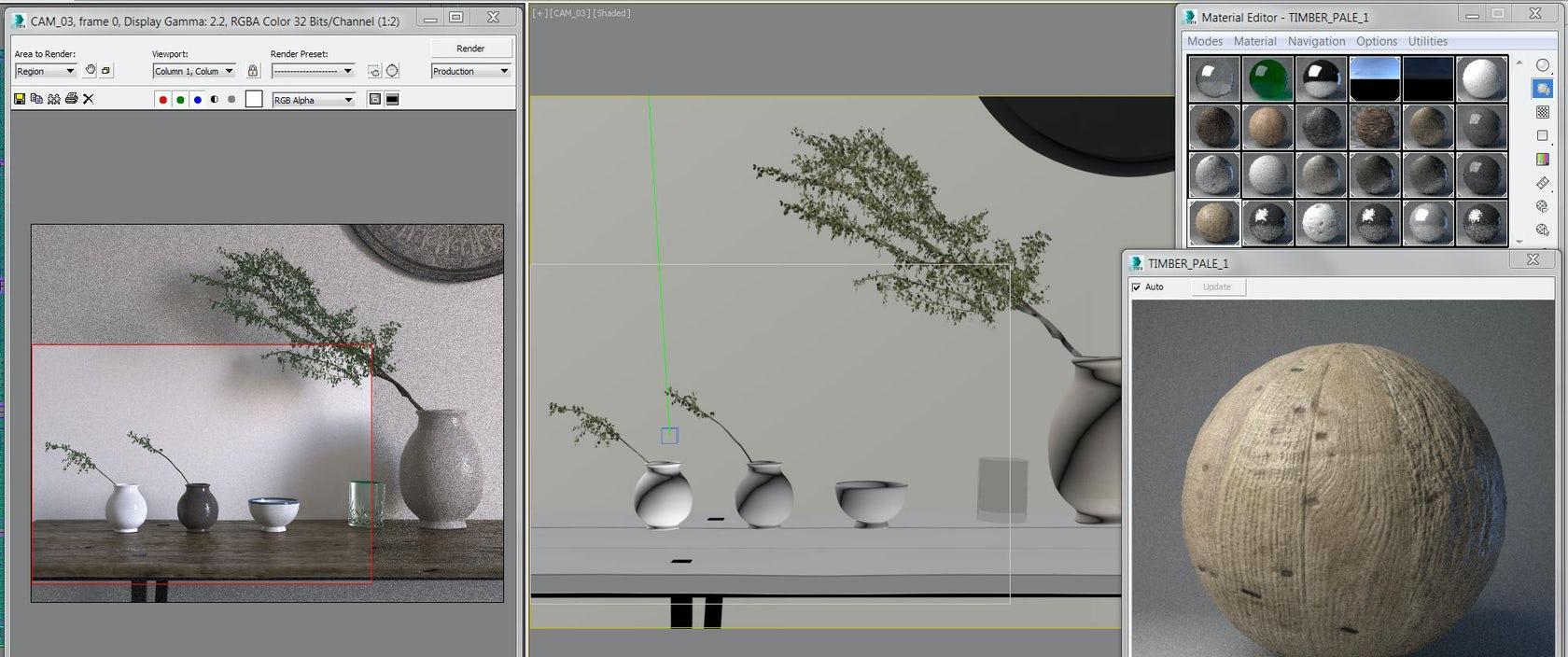Screen dimensions: 1568x657
Task: Save the rendered image with the floppy icon
Action: tap(20, 99)
